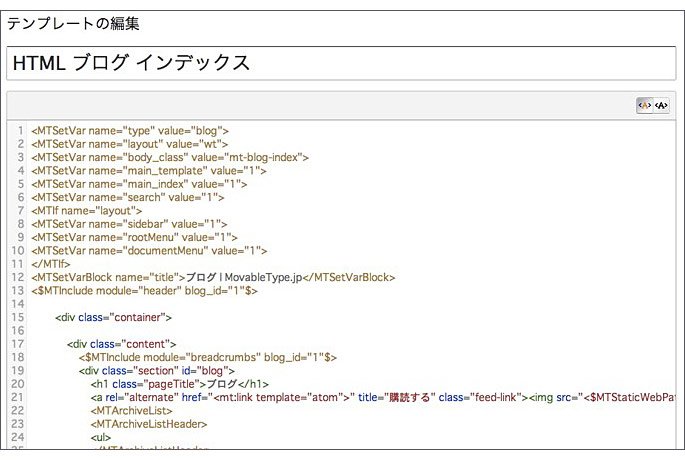Place cursor on MTSetVar name="type" value="blog" line
Viewport: 685px width, 460px height.
[x=130, y=131]
